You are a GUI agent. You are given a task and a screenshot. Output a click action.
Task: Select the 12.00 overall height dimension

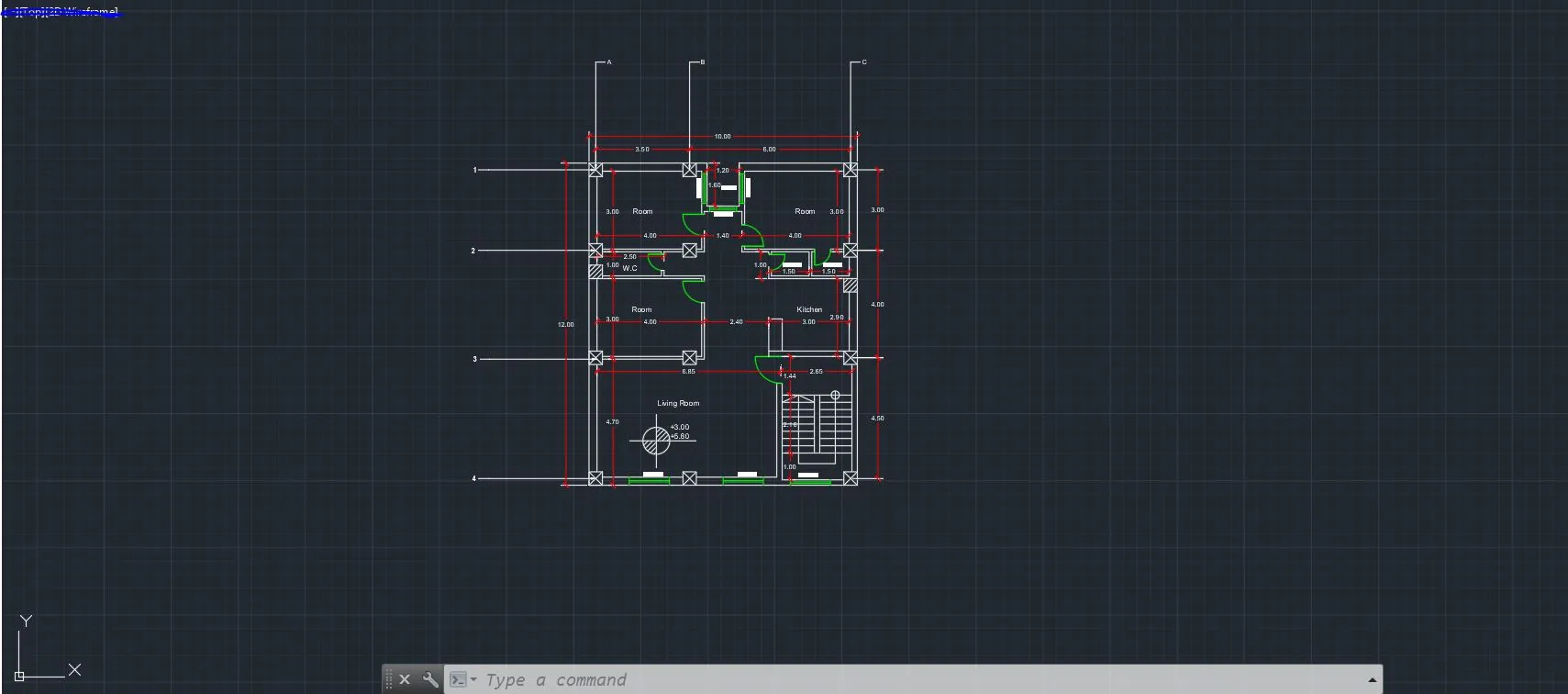tap(565, 324)
